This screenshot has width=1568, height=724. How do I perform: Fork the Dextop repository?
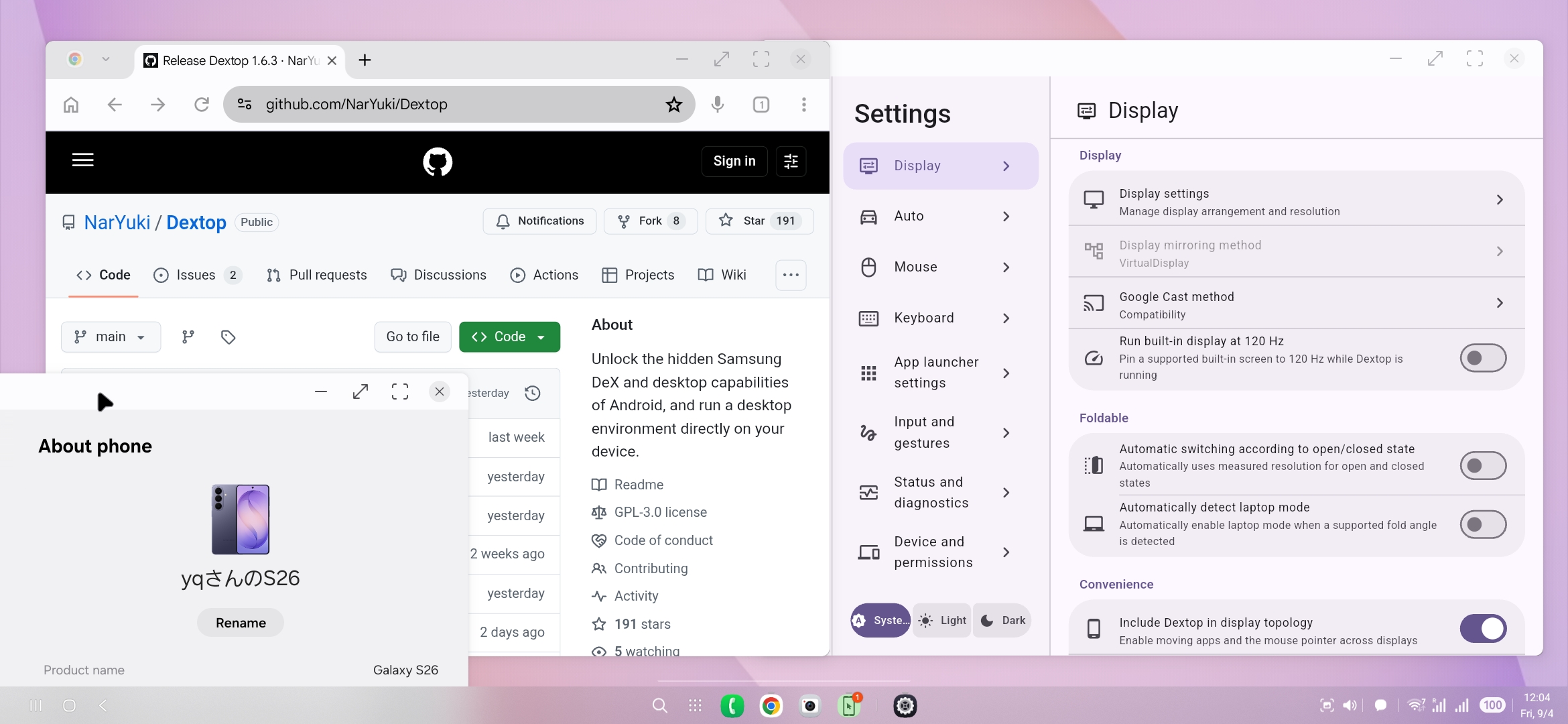650,221
